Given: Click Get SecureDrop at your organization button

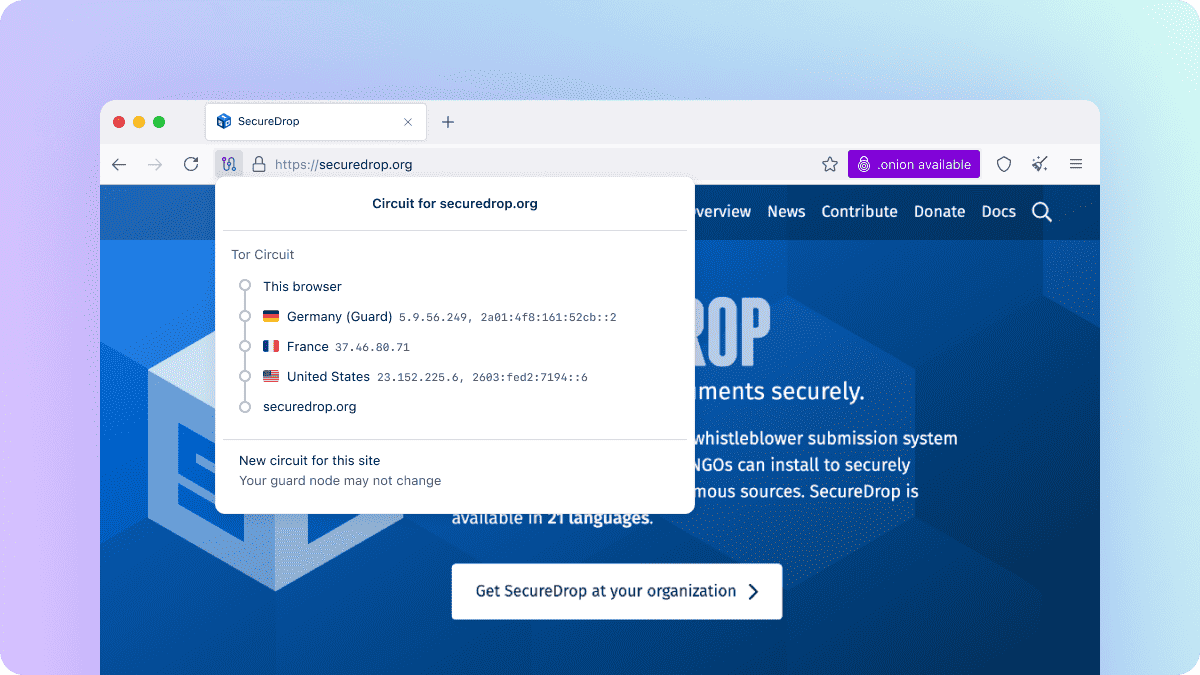Looking at the screenshot, I should [x=617, y=591].
